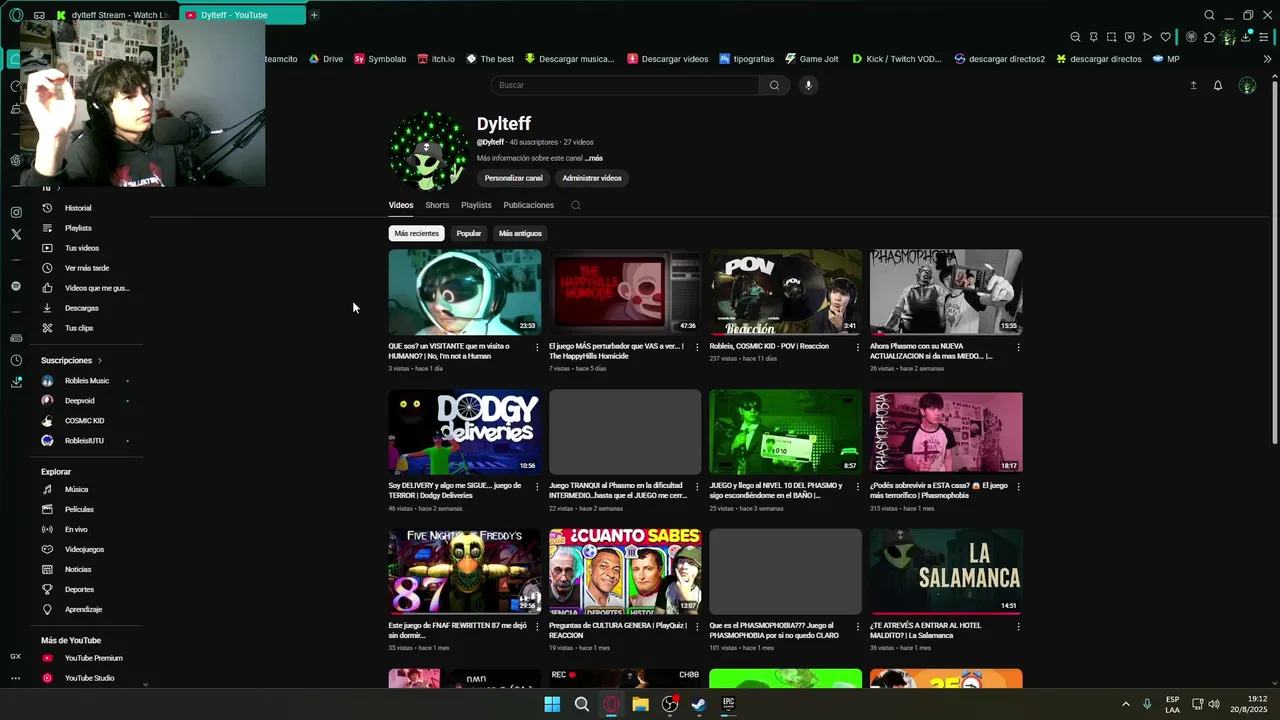Image resolution: width=1280 pixels, height=720 pixels.
Task: Click the heart bookmark icon in toolbar
Action: click(x=1165, y=37)
